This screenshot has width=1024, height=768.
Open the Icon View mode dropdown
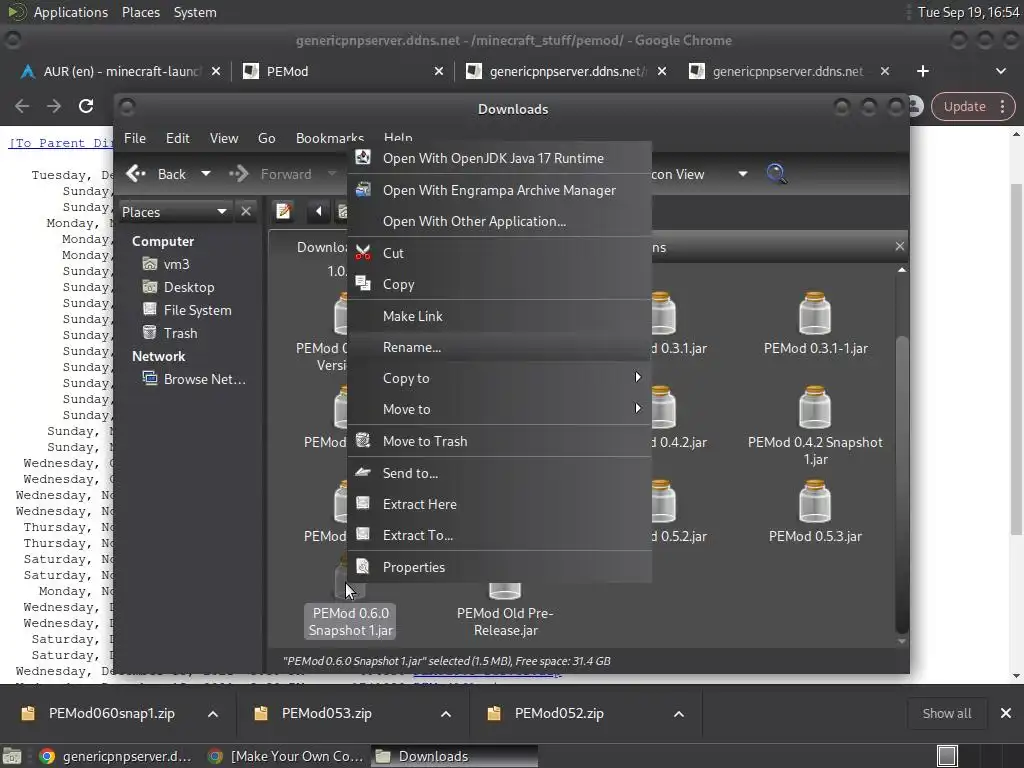pos(700,174)
